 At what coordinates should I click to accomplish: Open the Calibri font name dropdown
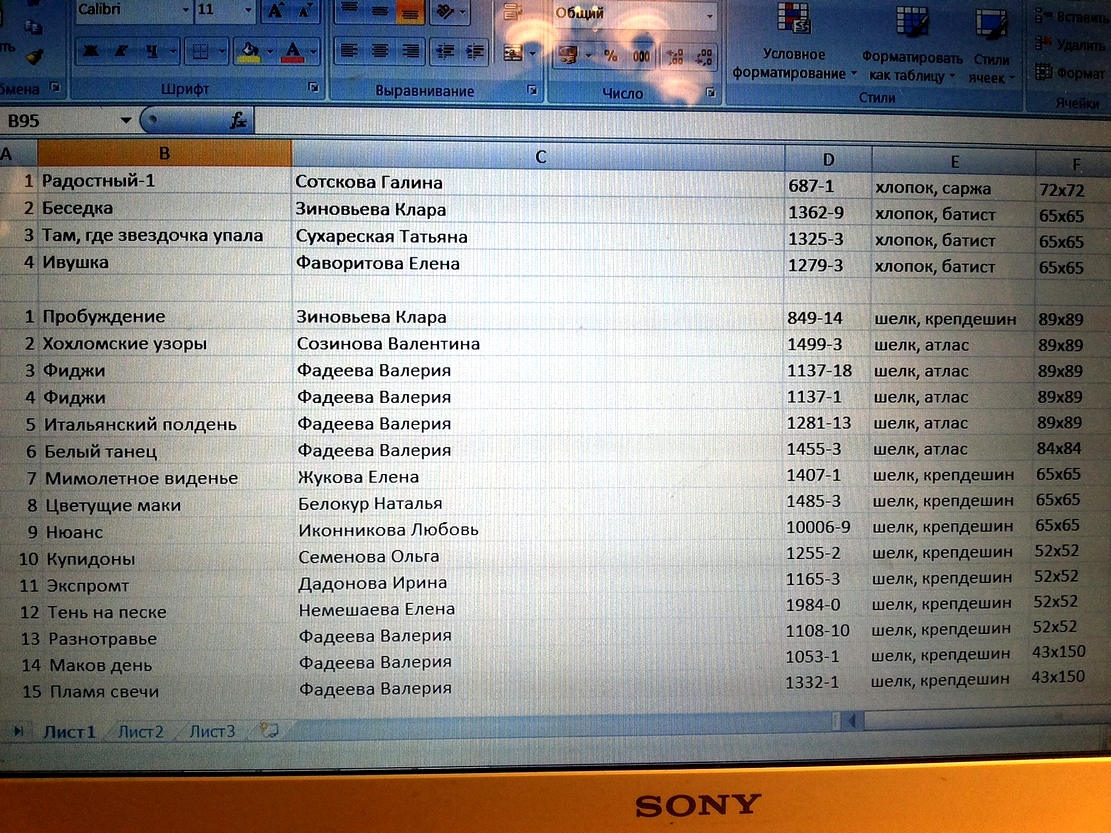click(184, 11)
